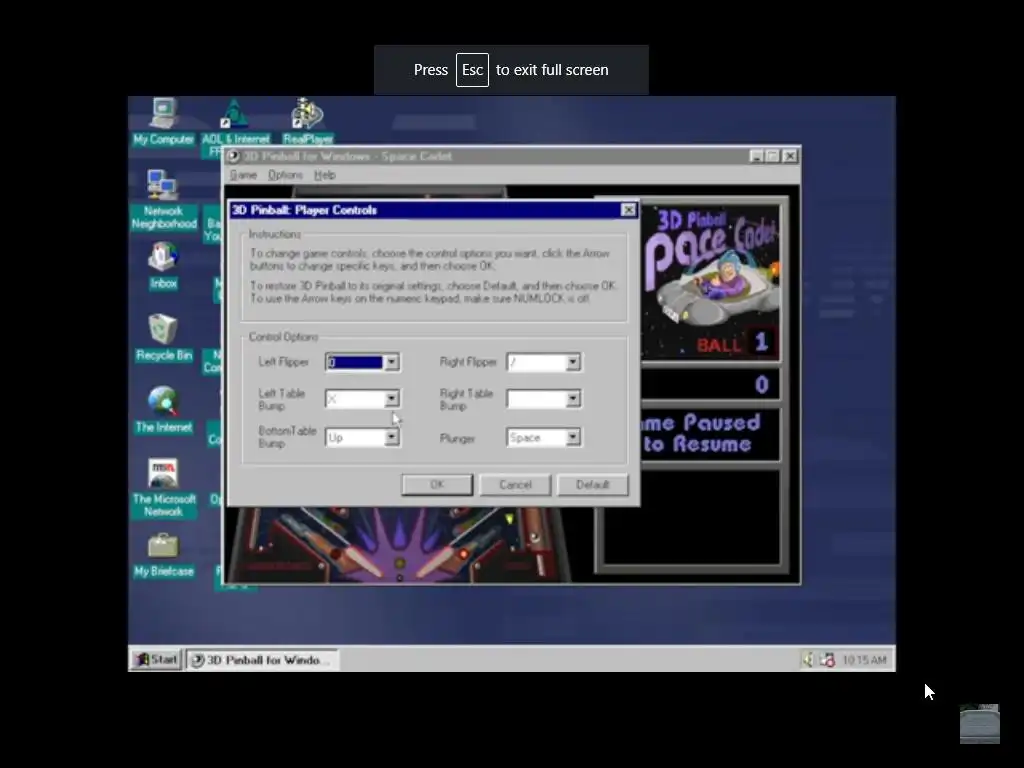Select the Recycle Bin icon
This screenshot has height=768, width=1024.
tap(163, 338)
